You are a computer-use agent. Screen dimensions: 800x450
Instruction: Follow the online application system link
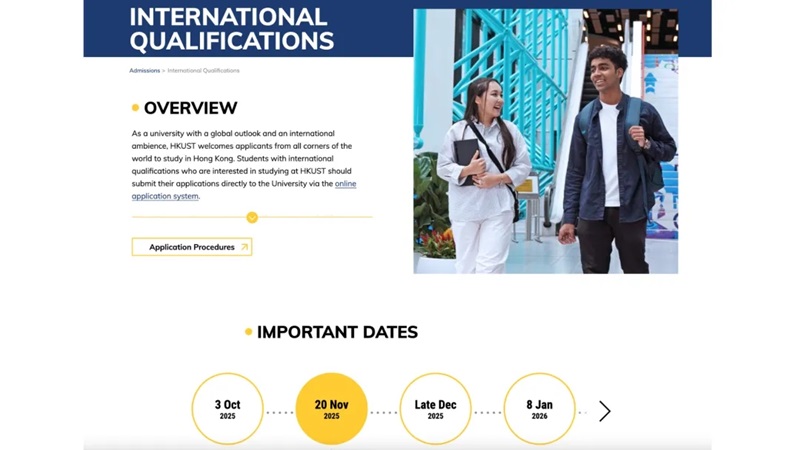tap(345, 184)
